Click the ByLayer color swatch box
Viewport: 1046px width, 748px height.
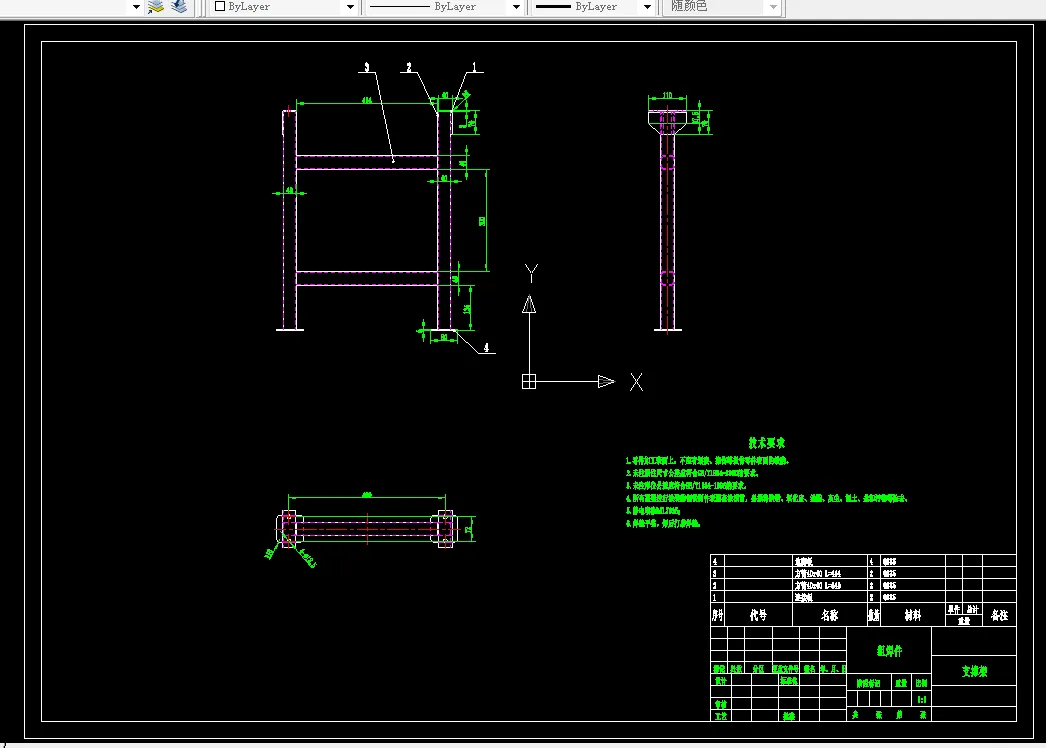click(x=220, y=6)
